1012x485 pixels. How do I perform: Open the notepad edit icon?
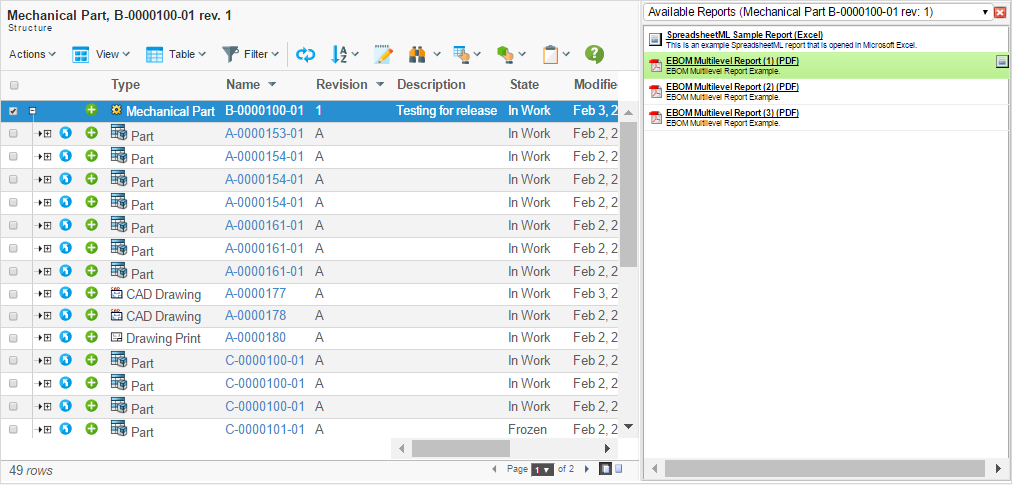pos(383,54)
